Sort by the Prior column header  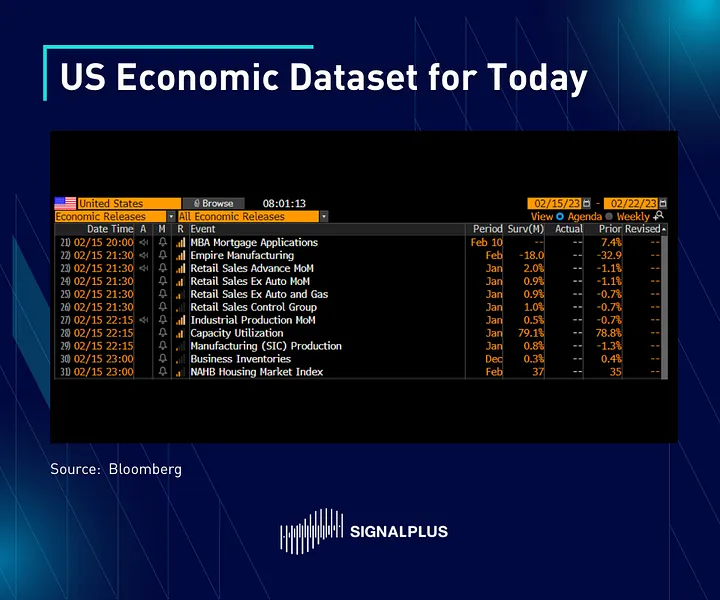coord(610,229)
